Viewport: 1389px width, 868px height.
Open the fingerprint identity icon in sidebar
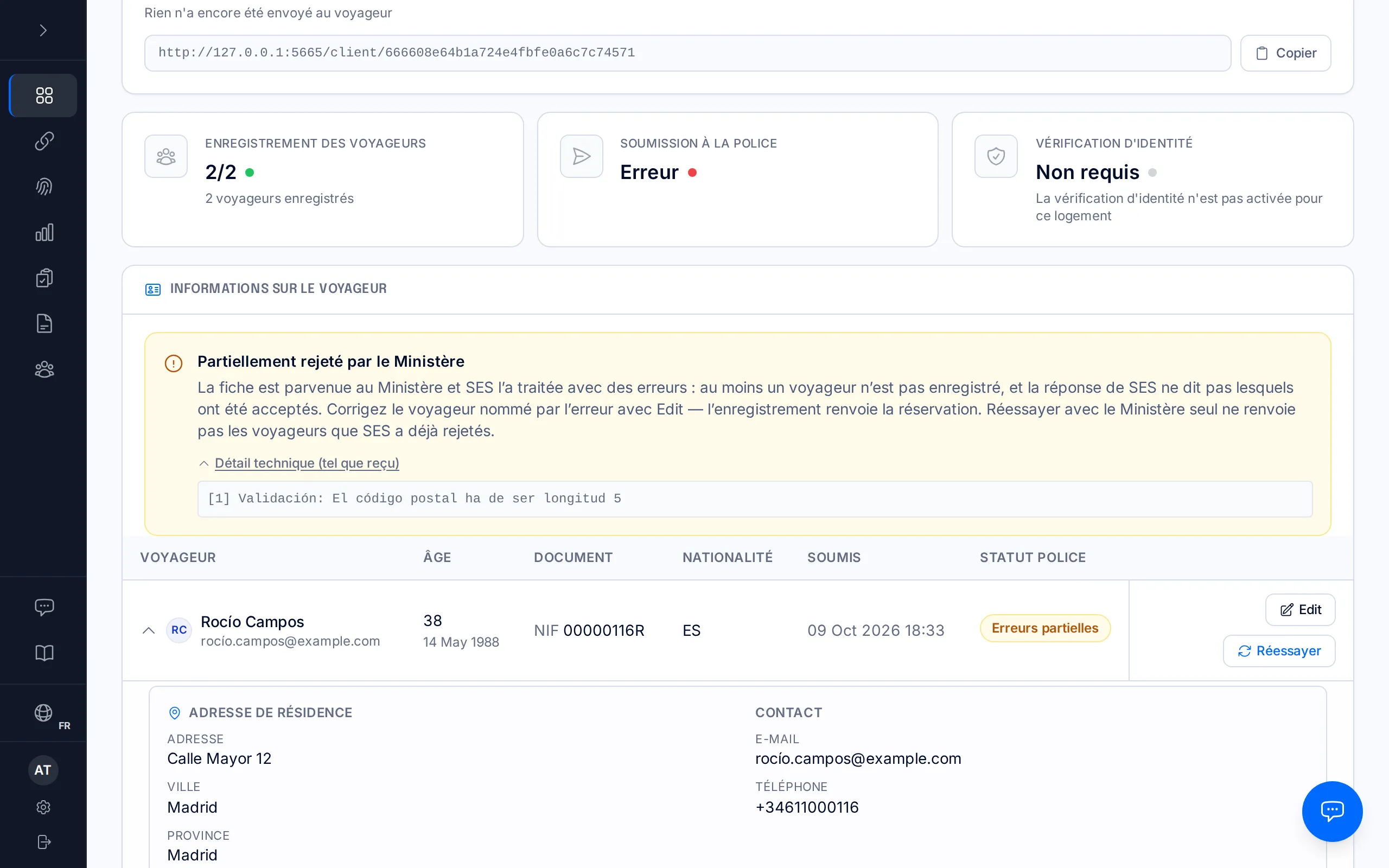(x=43, y=187)
